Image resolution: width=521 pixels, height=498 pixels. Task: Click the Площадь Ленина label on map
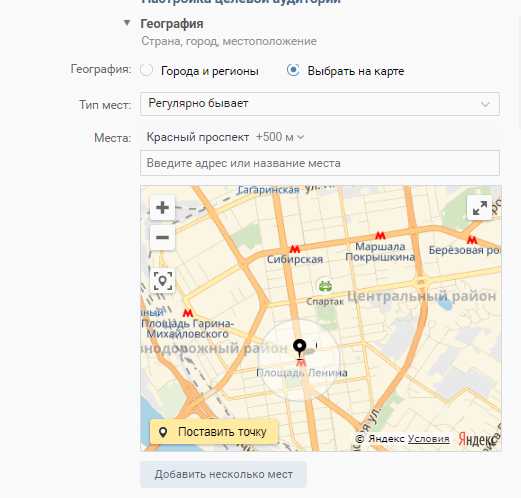coord(302,372)
